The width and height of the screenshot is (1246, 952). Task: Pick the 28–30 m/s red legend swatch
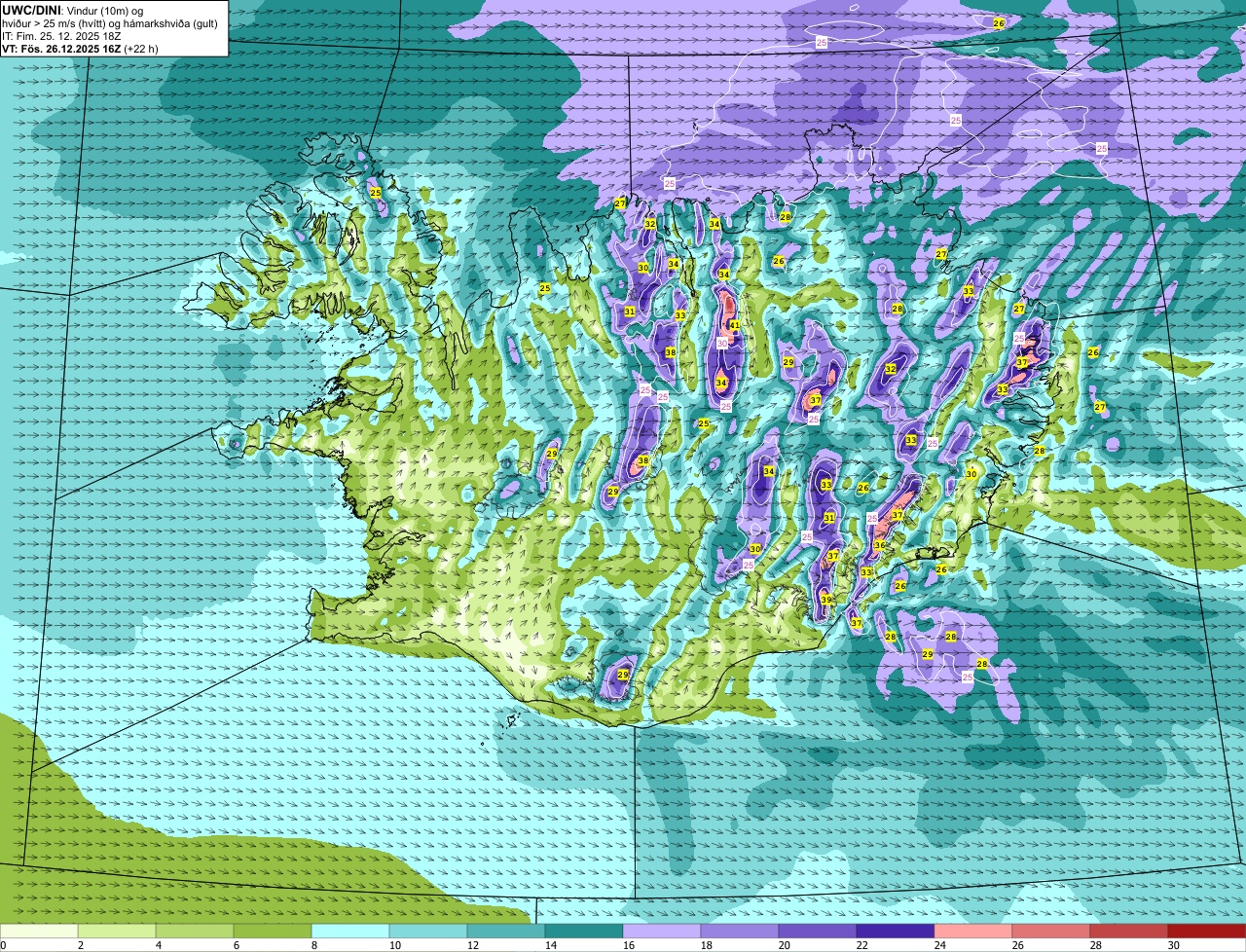[1129, 932]
